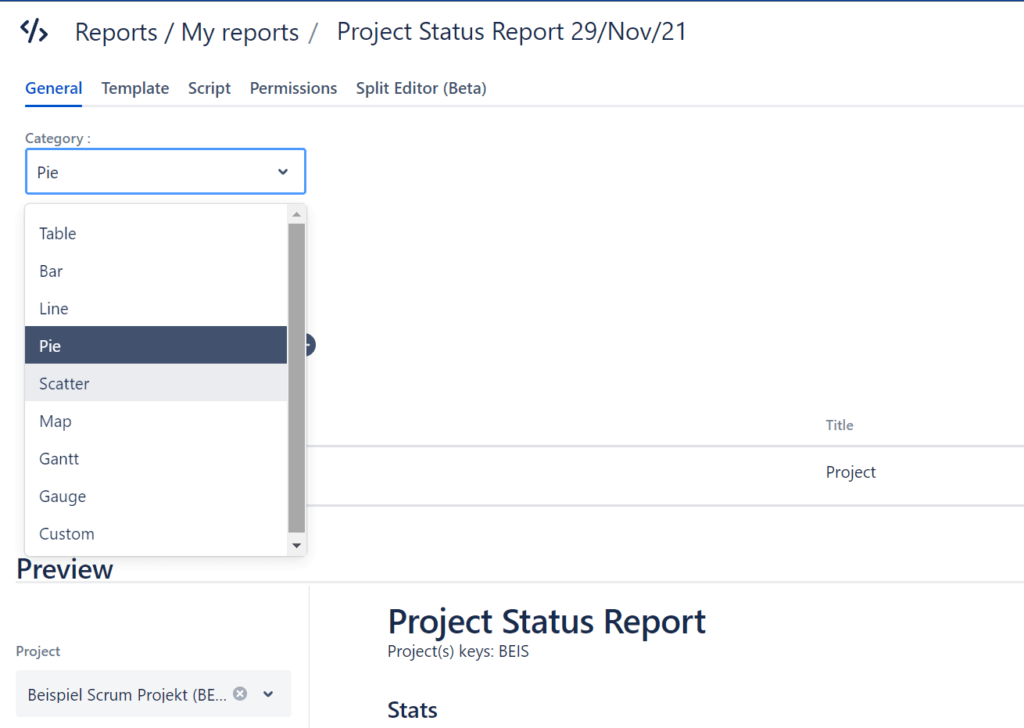Select Custom category option

point(66,534)
